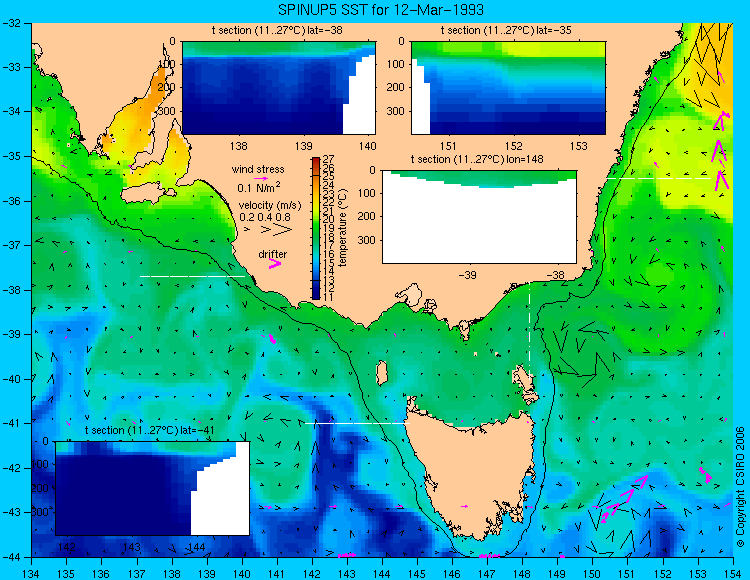Select the 't section lat=-41' inset title
Viewport: 750px width, 580px height.
[149, 430]
